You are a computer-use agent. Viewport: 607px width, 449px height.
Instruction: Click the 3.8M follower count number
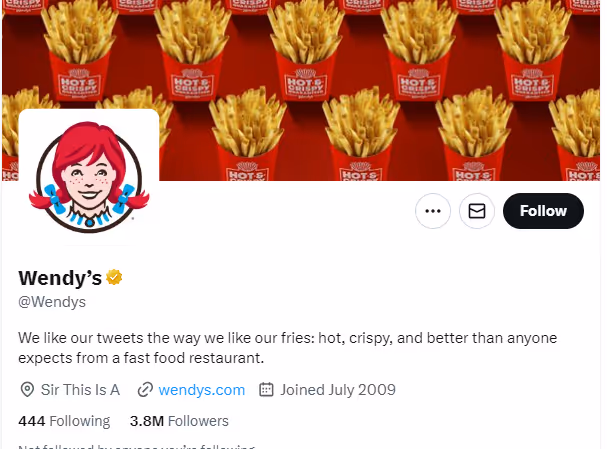click(x=147, y=421)
